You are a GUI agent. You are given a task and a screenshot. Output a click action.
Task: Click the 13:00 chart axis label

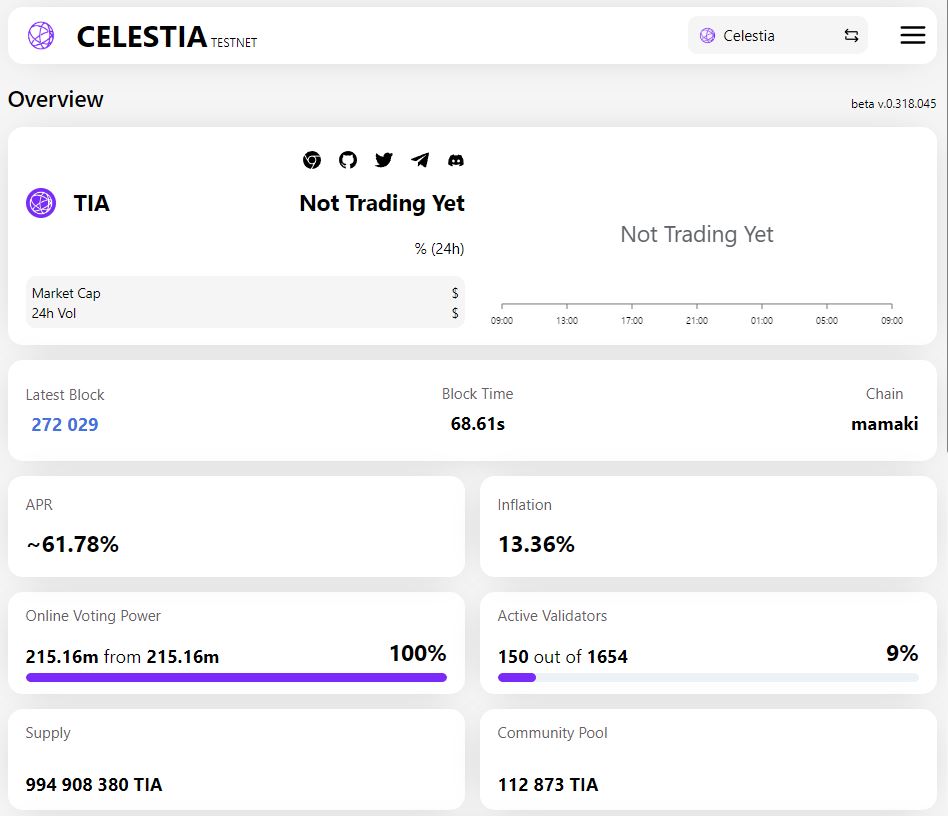tap(567, 320)
